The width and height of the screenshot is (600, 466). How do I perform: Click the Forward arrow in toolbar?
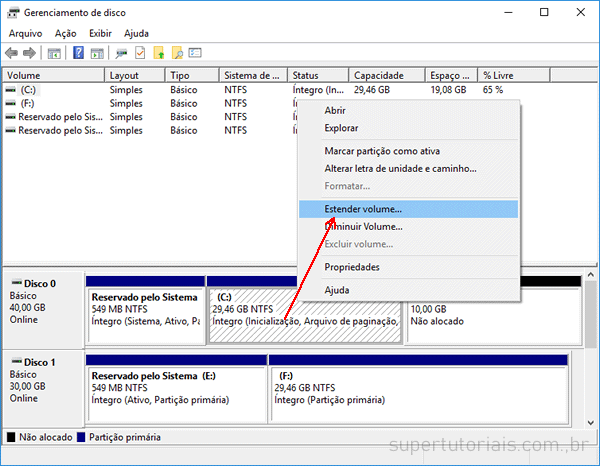click(30, 53)
